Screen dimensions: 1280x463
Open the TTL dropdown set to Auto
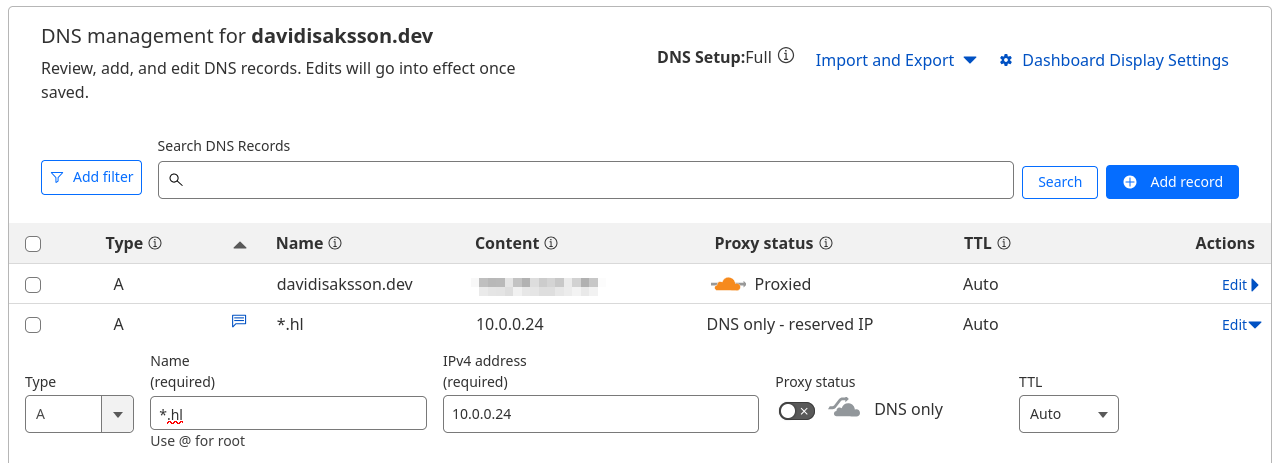coord(1068,414)
